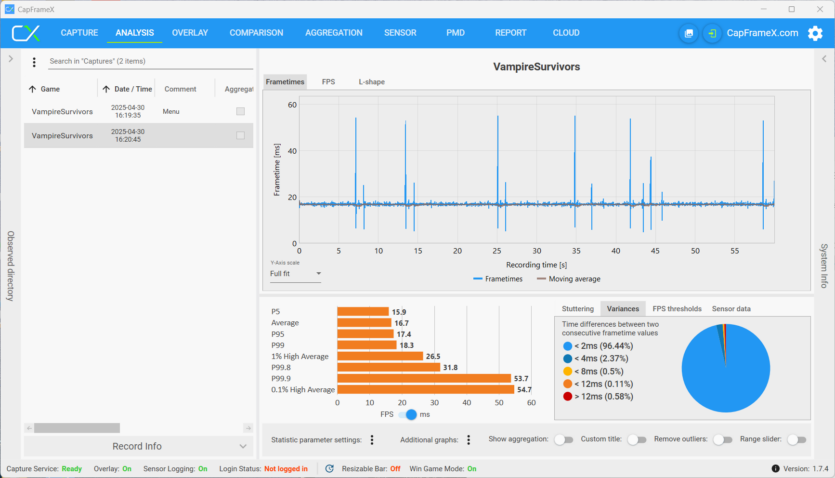Click the login icon next to CapFrameX.com
Image resolution: width=835 pixels, height=478 pixels.
point(712,33)
